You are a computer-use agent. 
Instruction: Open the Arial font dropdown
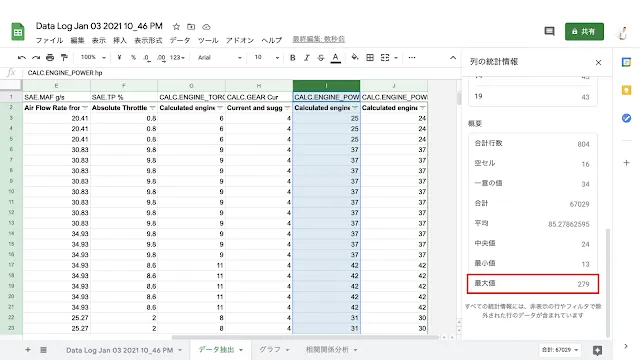(220, 58)
